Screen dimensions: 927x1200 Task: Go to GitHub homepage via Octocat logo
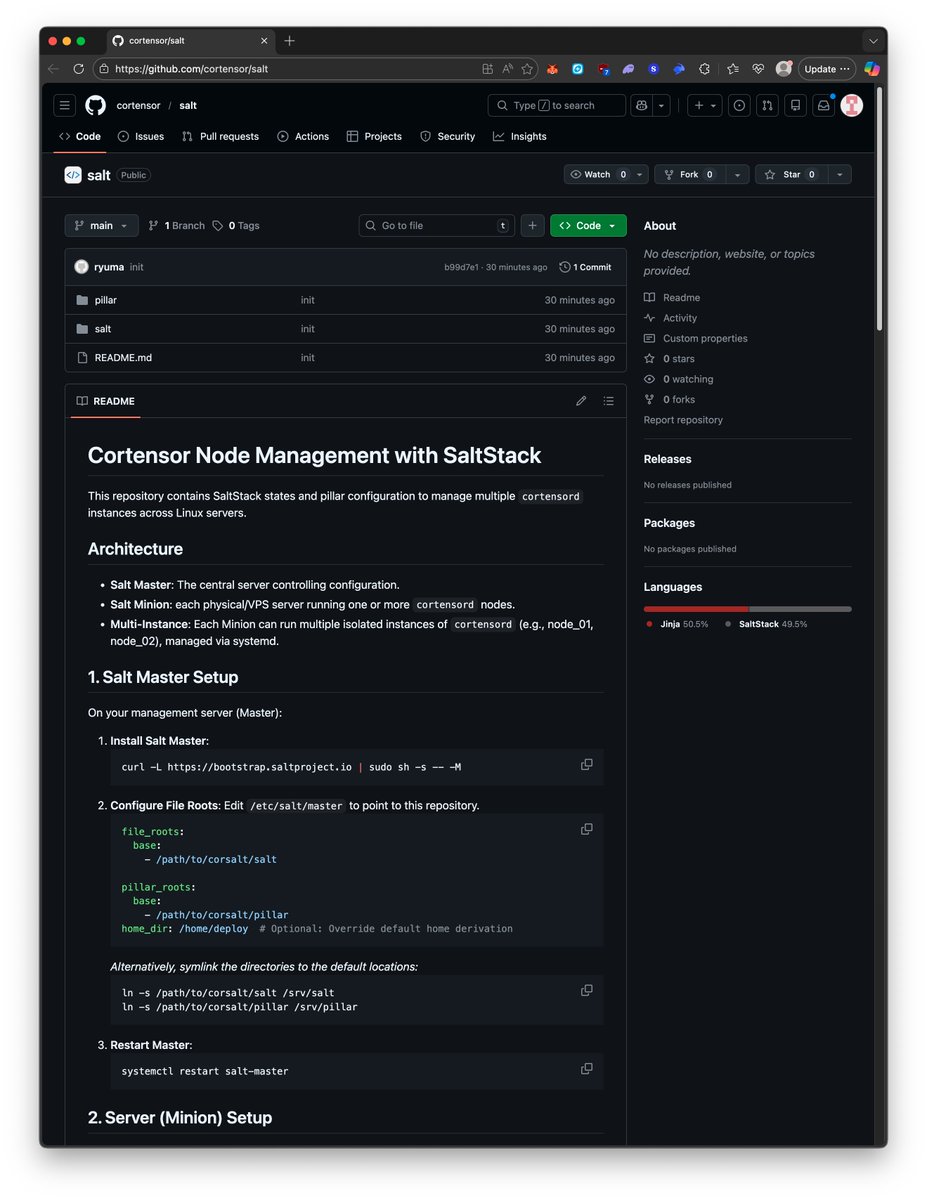pos(95,105)
